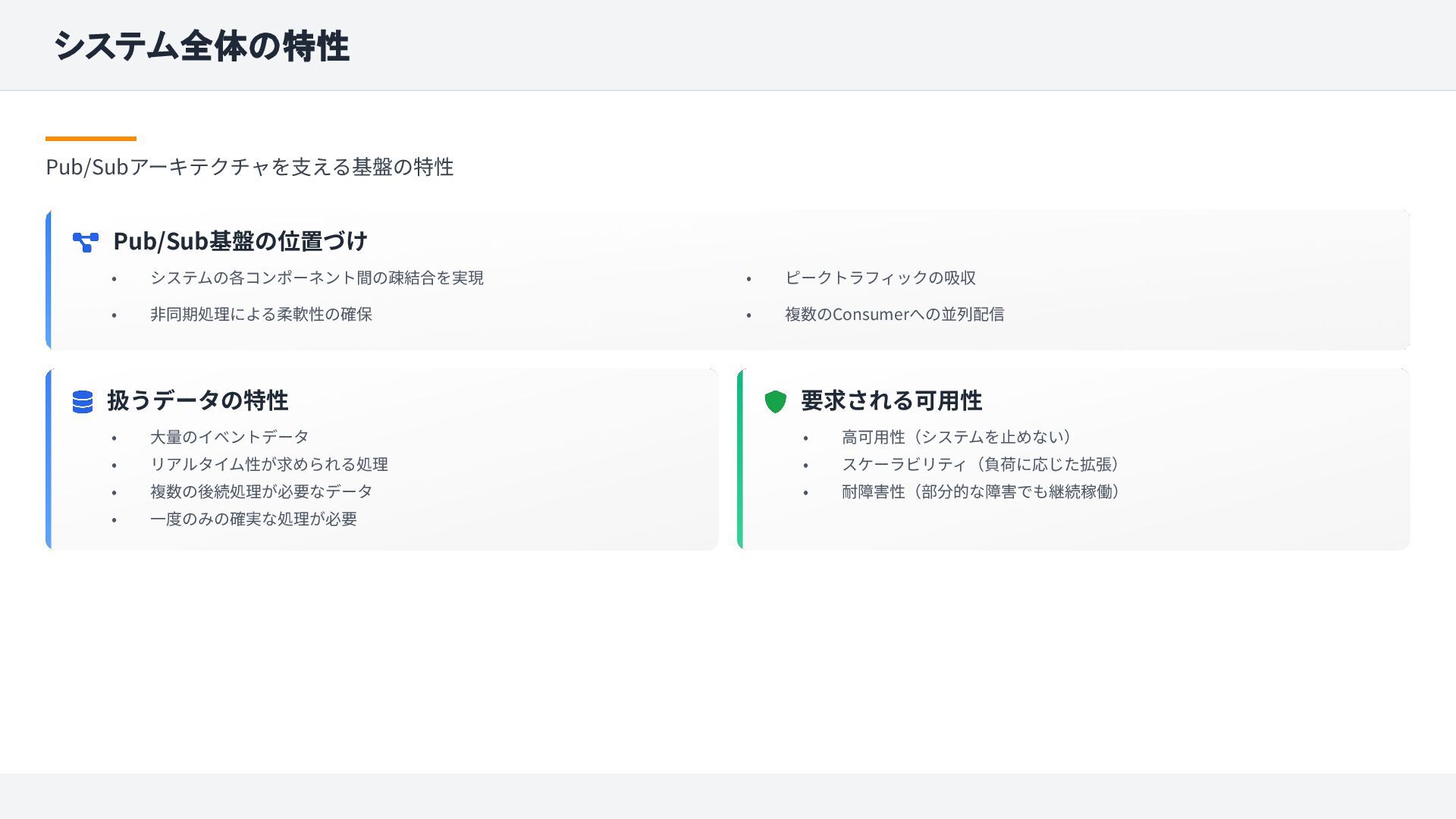The image size is (1456, 819).
Task: Click the green shield icon
Action: click(775, 401)
